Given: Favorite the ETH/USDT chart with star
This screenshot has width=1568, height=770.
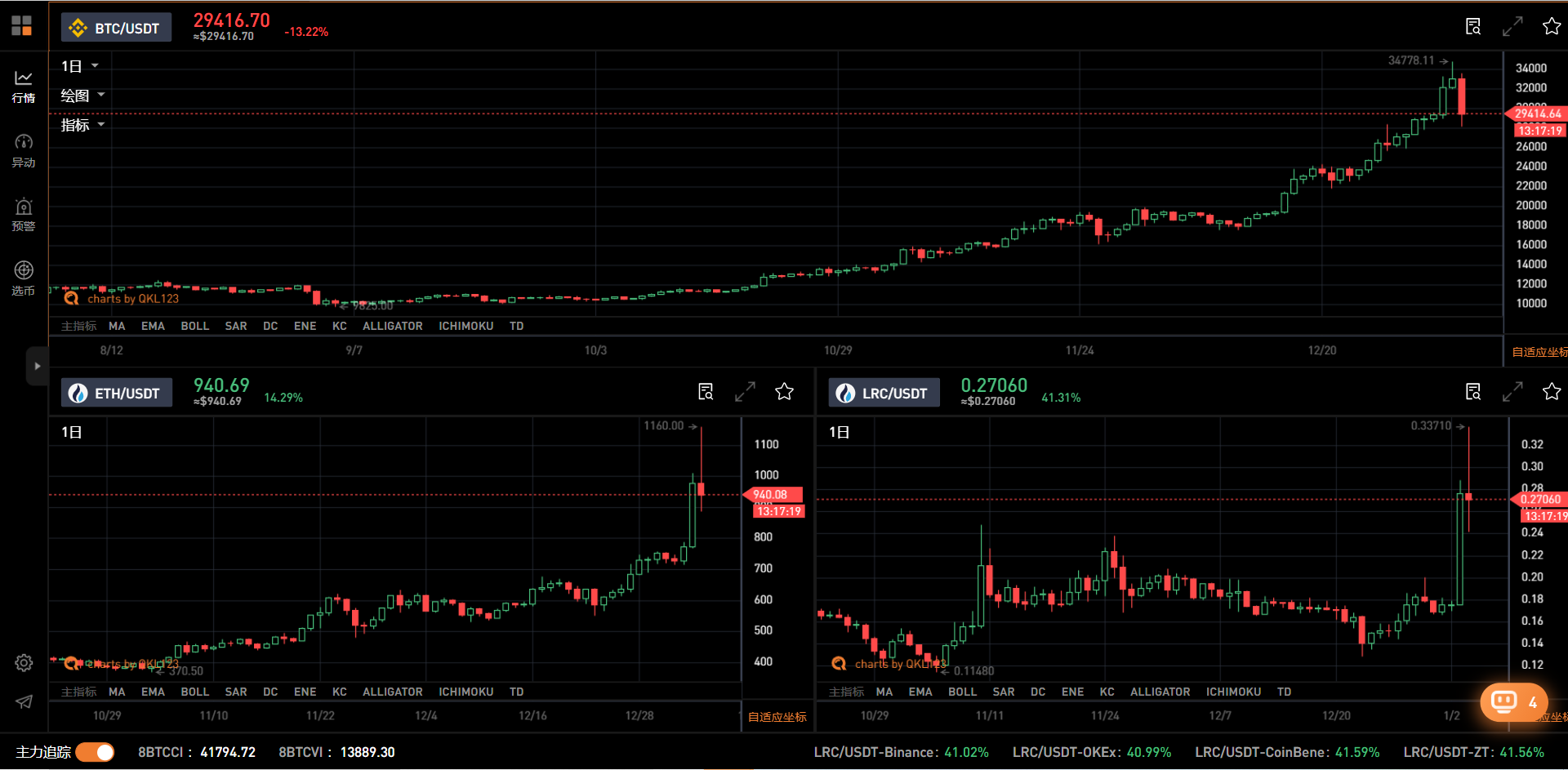Looking at the screenshot, I should [784, 392].
